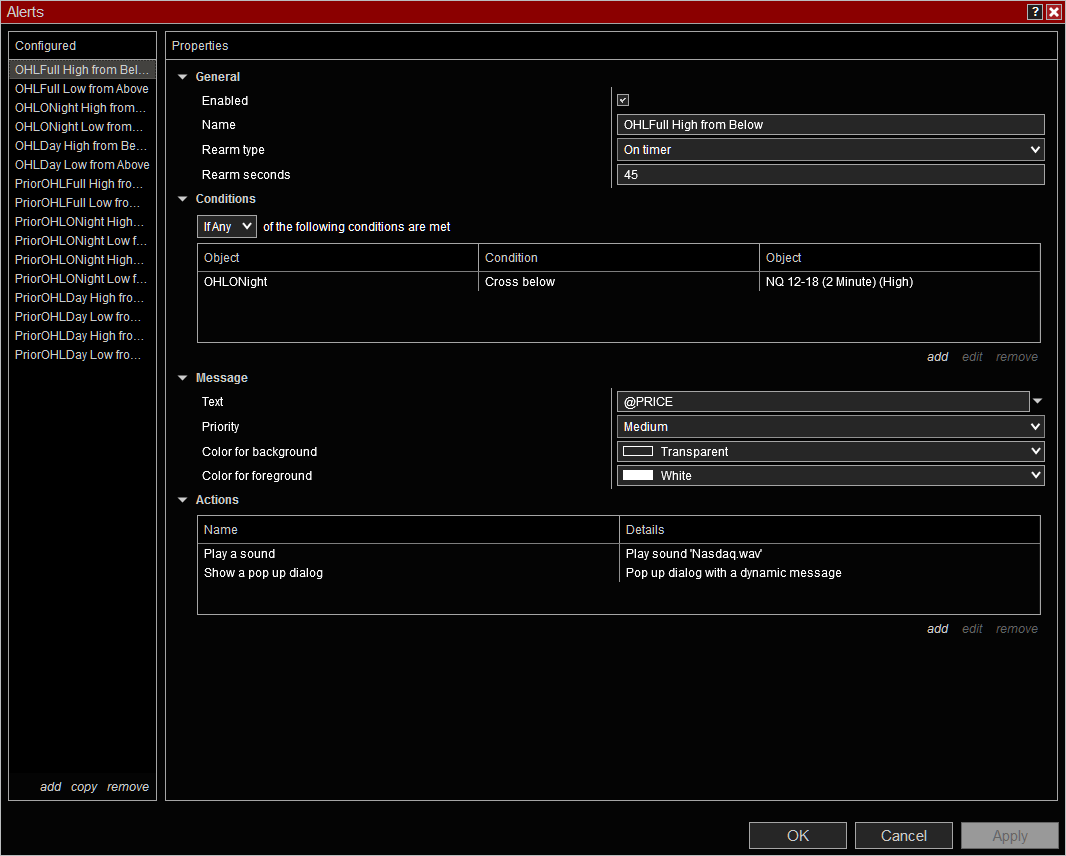Open the Color for foreground dropdown
This screenshot has height=856, width=1066.
(x=830, y=476)
